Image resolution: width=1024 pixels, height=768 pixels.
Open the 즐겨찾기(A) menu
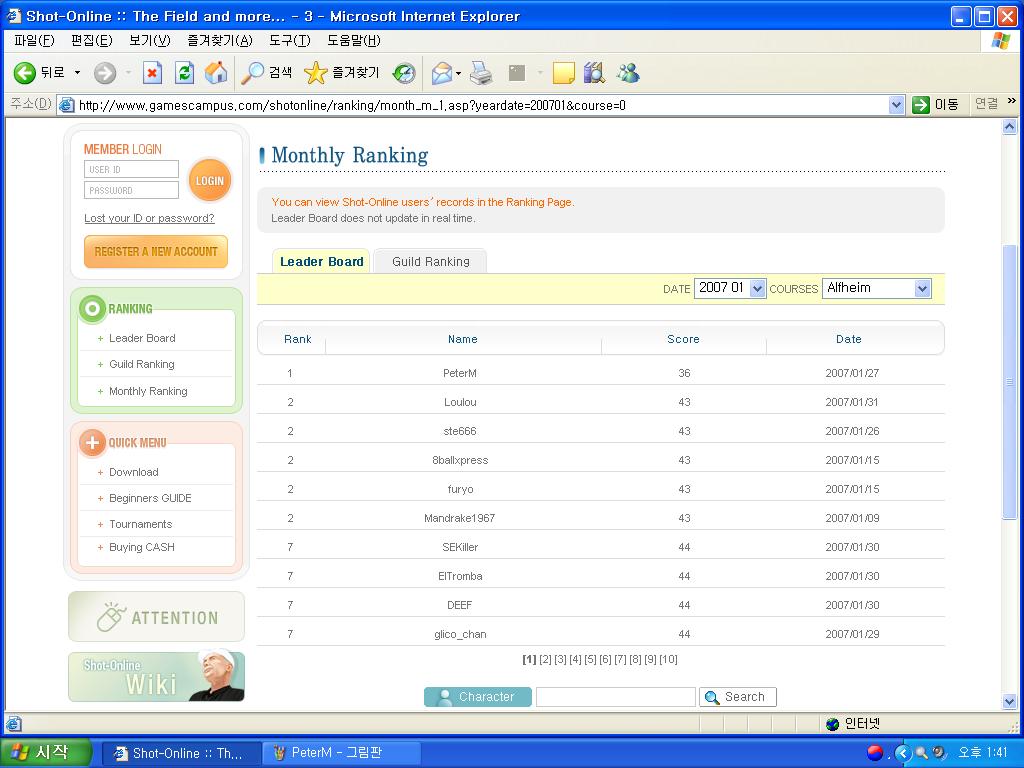219,40
